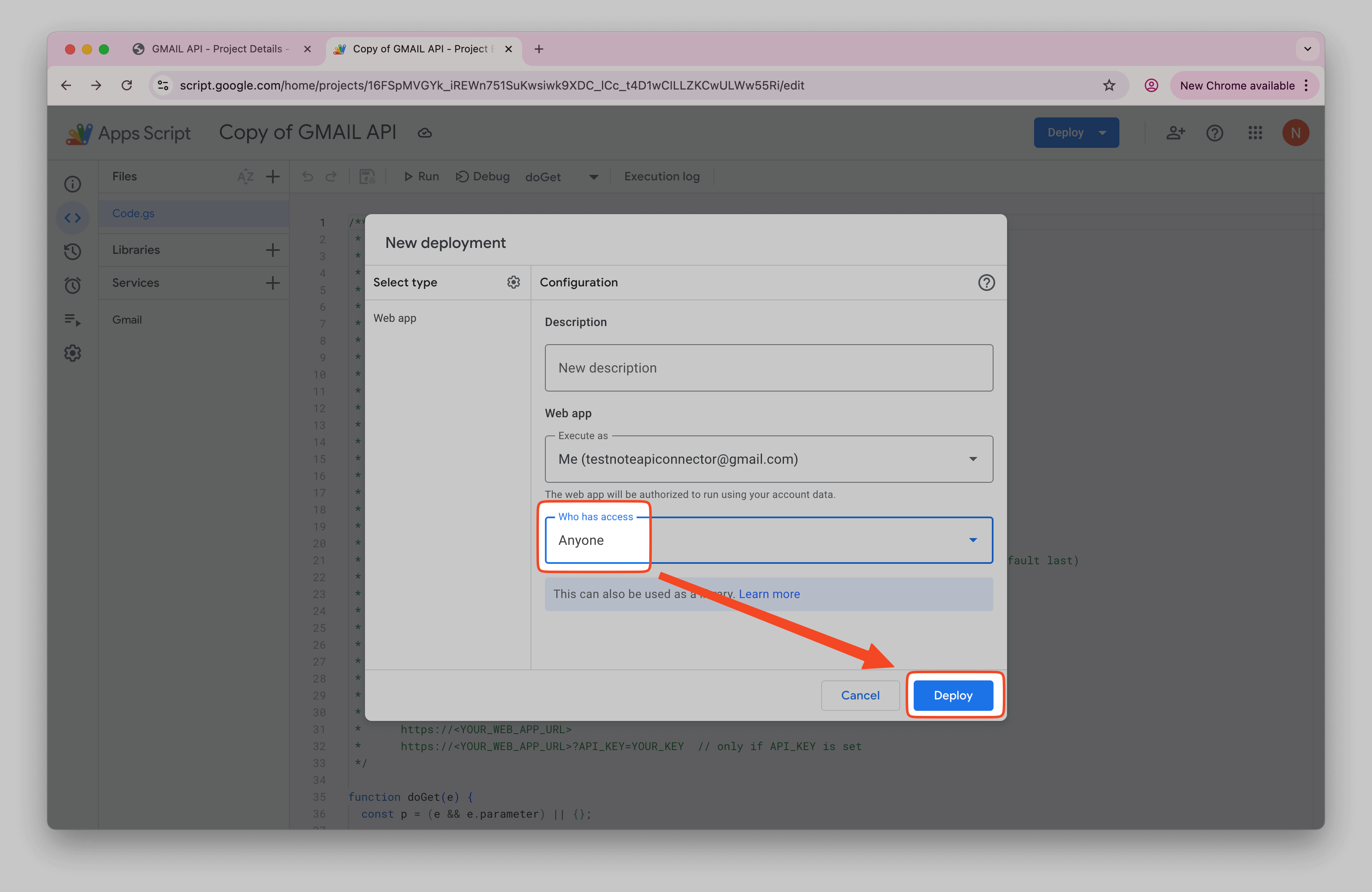1372x892 pixels.
Task: Click the Select type gear icon
Action: [513, 283]
